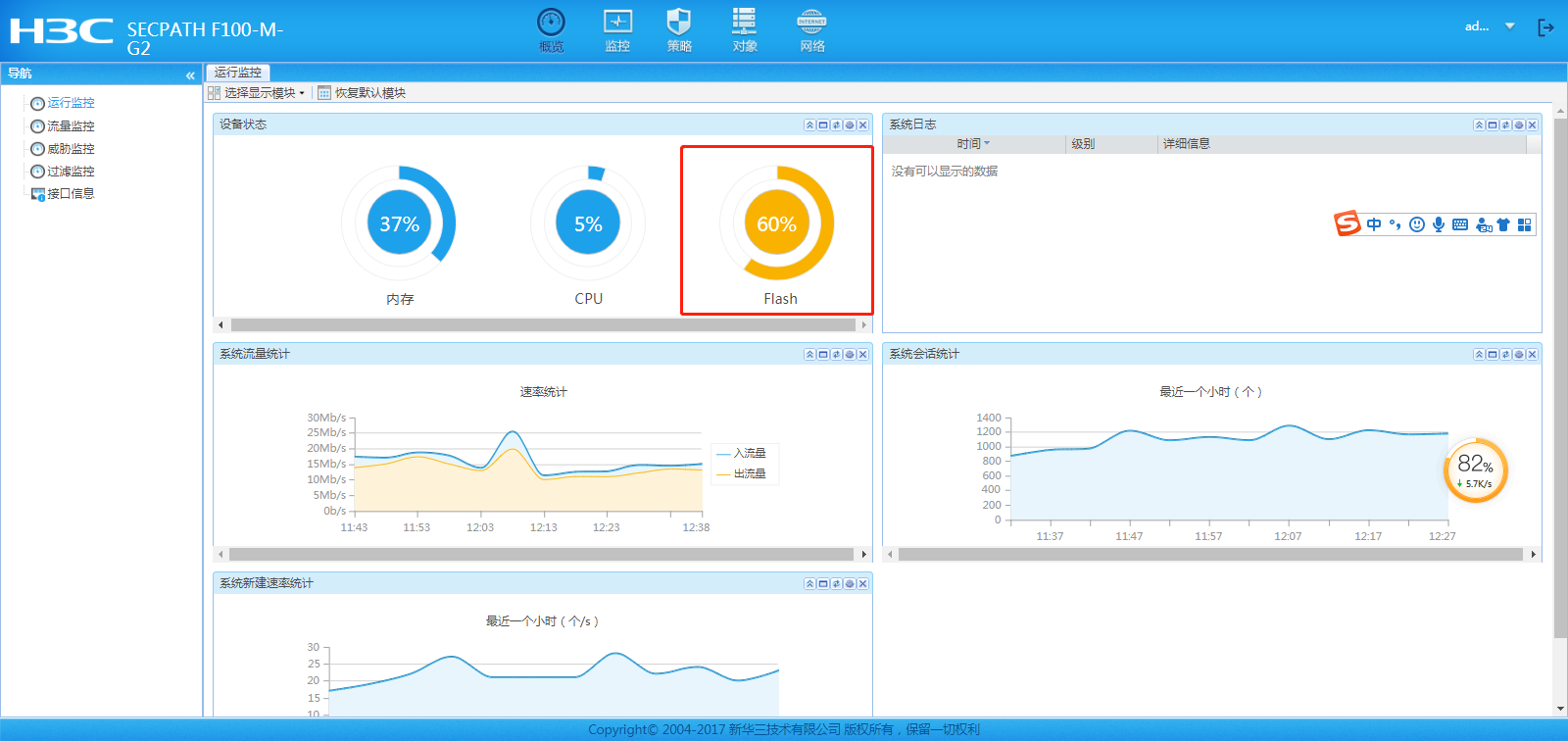1568x742 pixels.
Task: Open the 概览 overview dashboard icon
Action: pyautogui.click(x=551, y=29)
